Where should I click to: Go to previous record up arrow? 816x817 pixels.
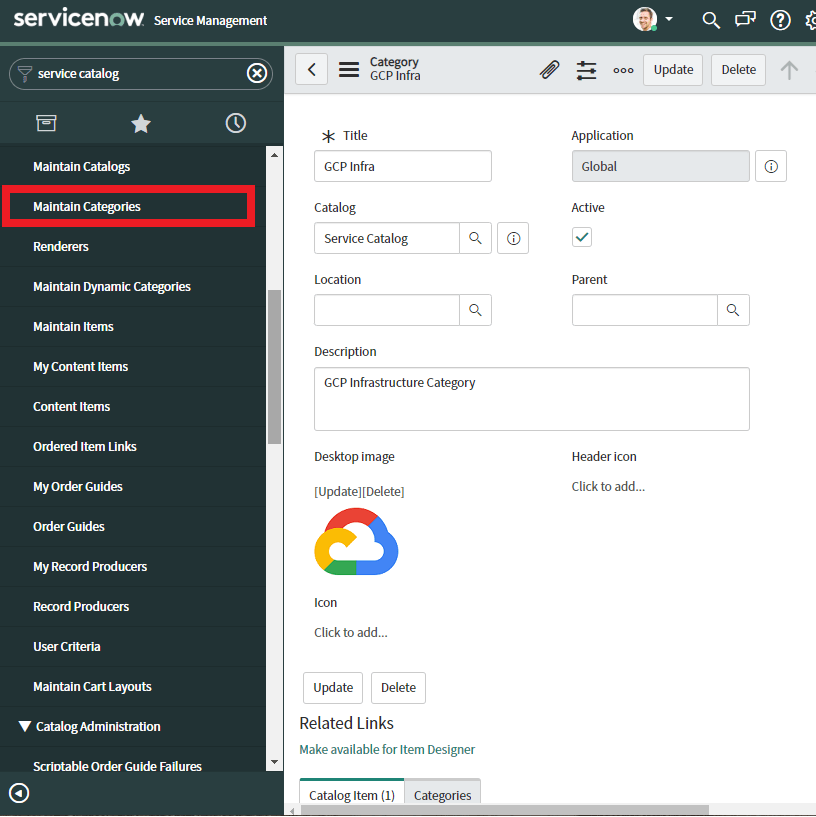click(789, 70)
